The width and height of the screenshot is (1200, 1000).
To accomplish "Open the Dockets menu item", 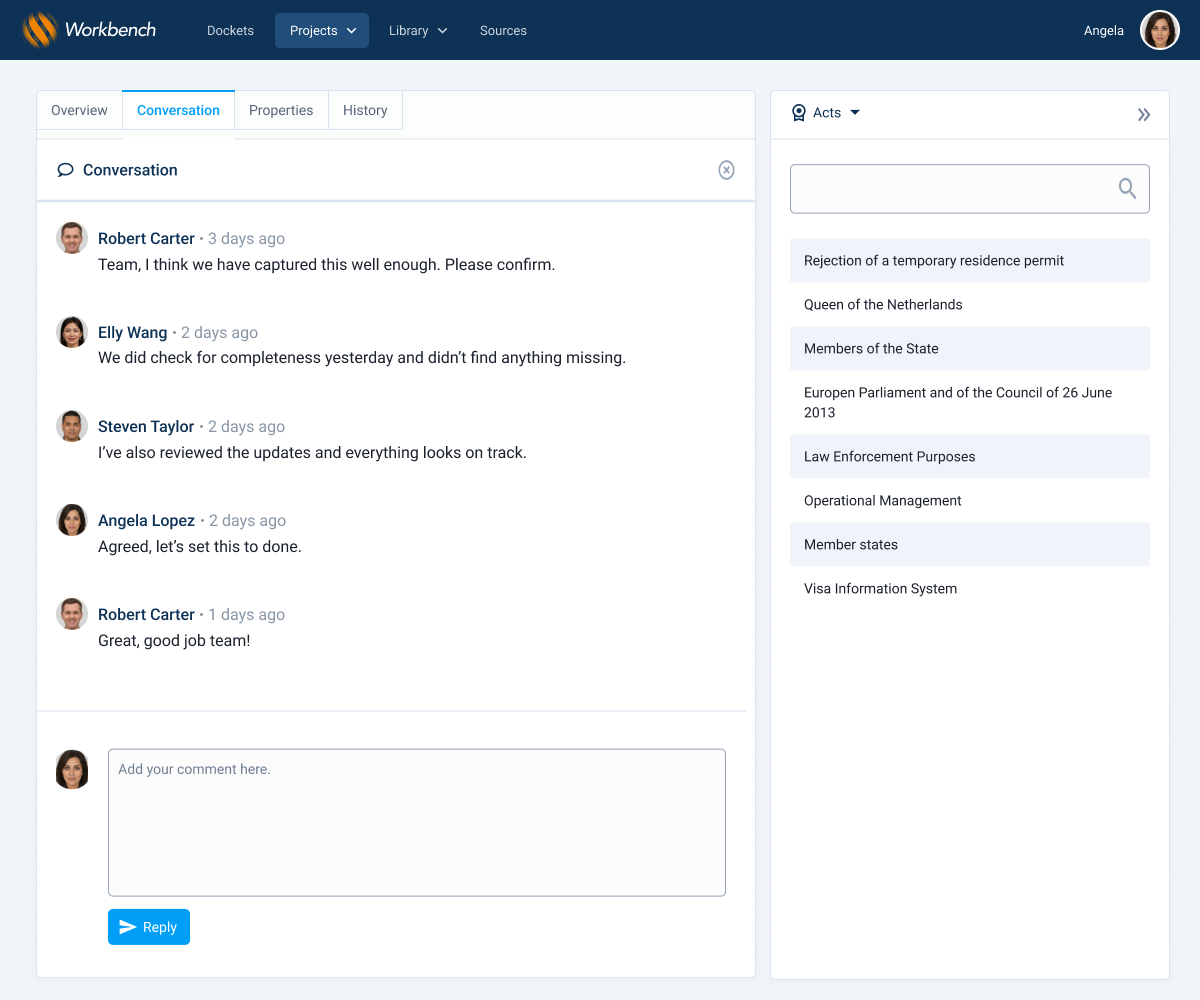I will (230, 30).
